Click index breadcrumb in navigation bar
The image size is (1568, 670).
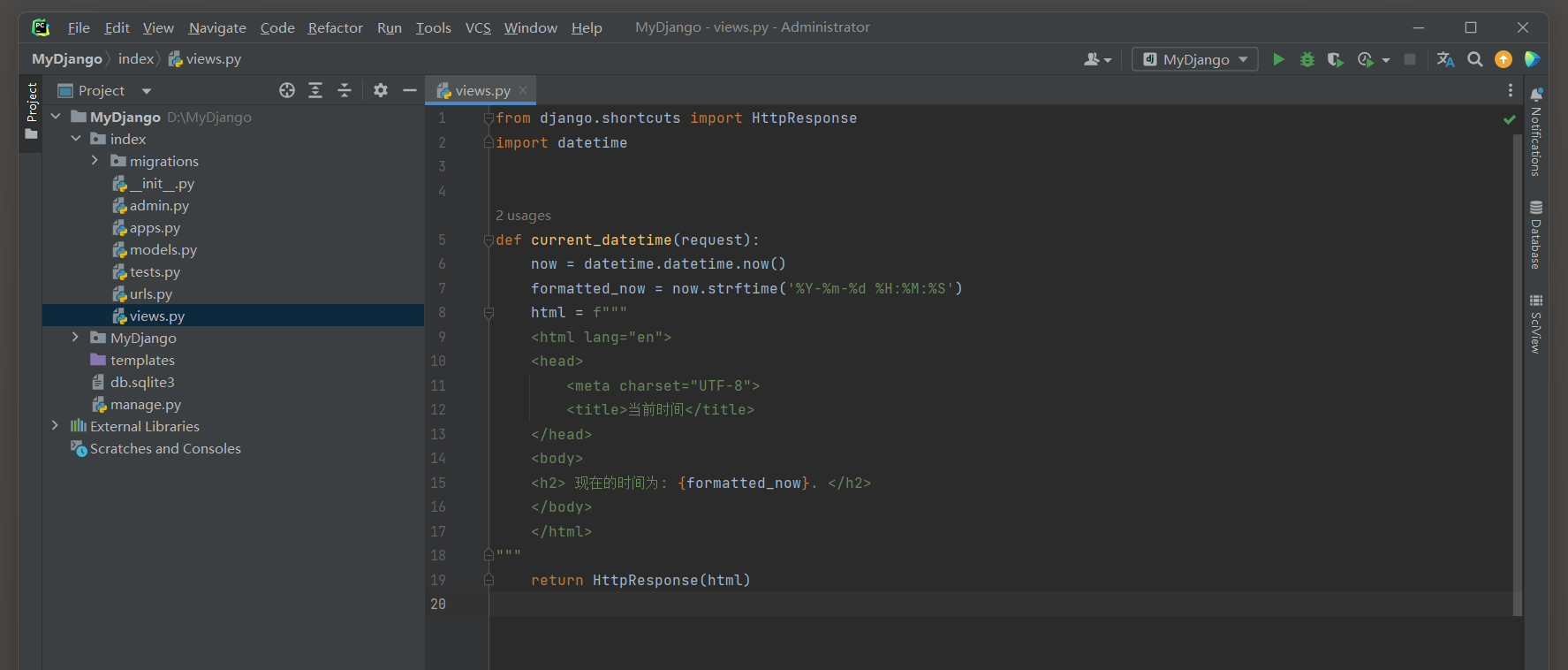tap(136, 59)
